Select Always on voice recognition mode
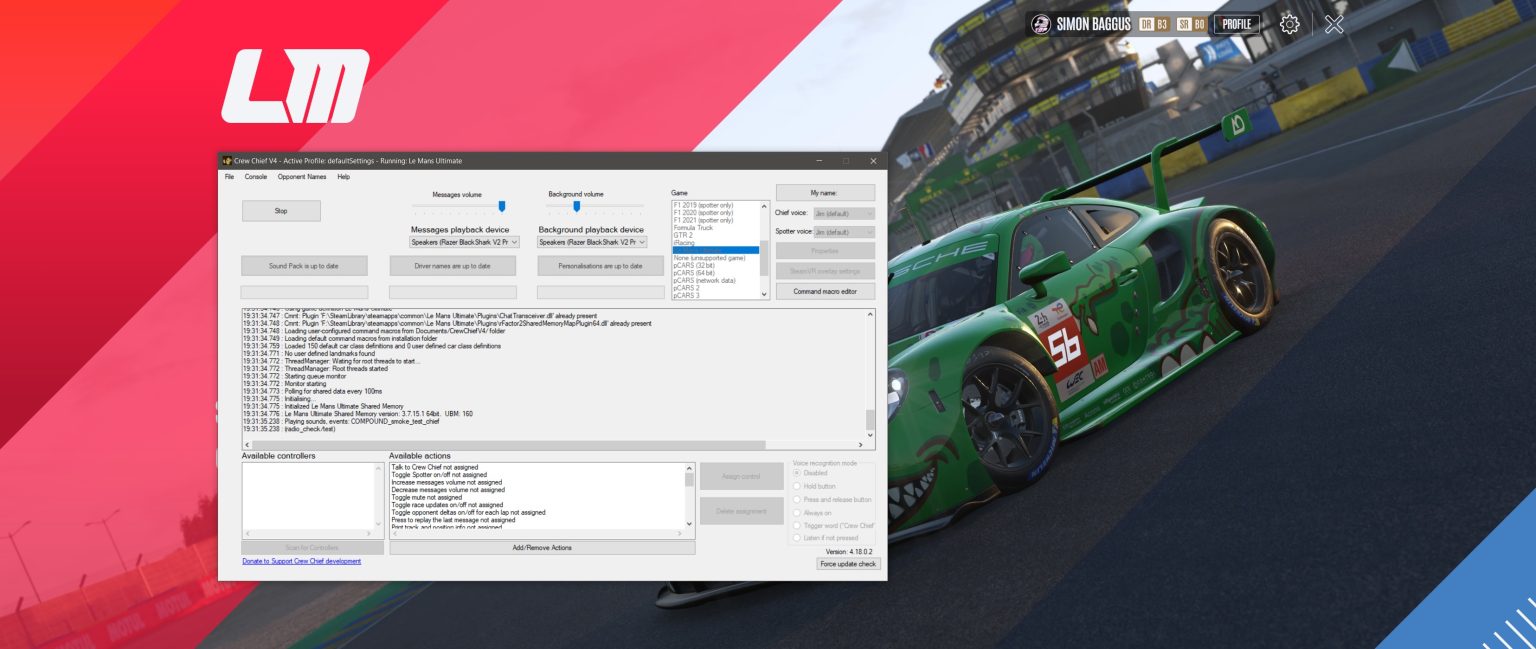 [x=797, y=512]
